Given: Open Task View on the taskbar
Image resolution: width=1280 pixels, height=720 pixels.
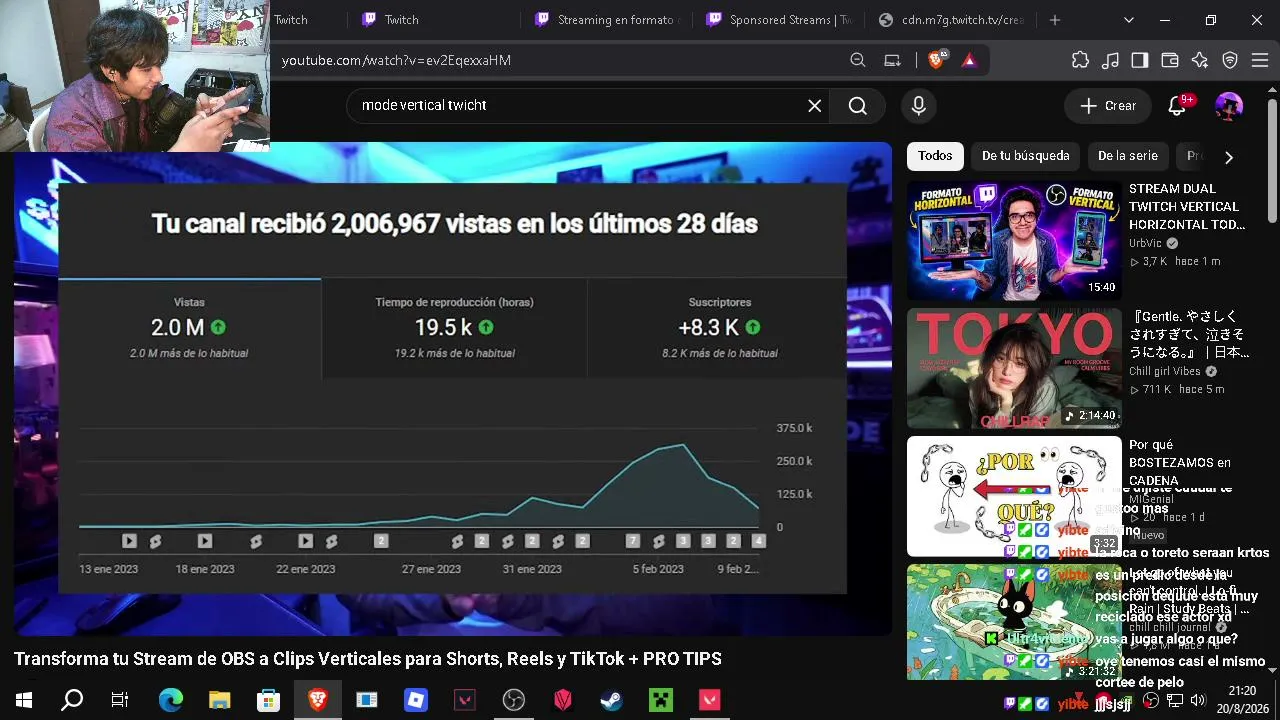Looking at the screenshot, I should click(120, 700).
